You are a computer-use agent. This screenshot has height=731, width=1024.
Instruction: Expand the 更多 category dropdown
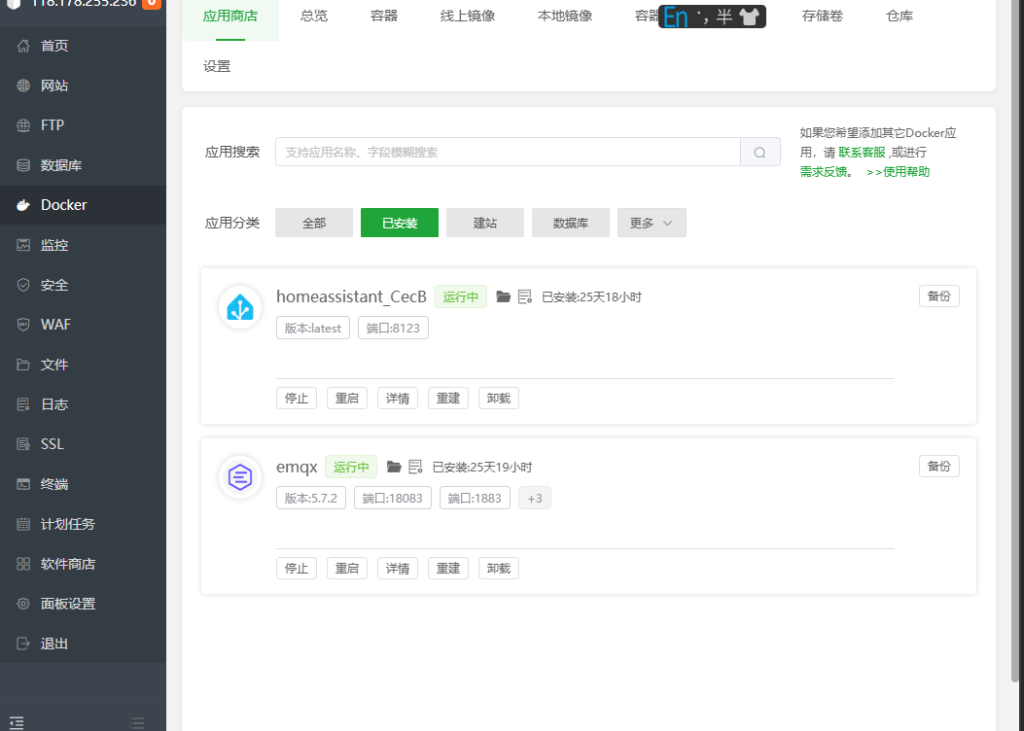point(652,223)
